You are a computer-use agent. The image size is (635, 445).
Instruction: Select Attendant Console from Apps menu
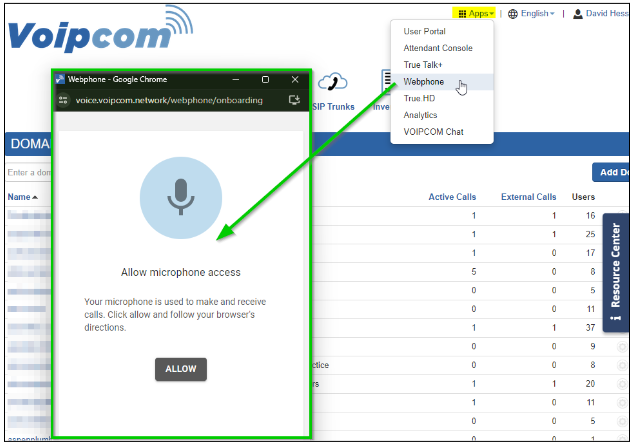(438, 48)
